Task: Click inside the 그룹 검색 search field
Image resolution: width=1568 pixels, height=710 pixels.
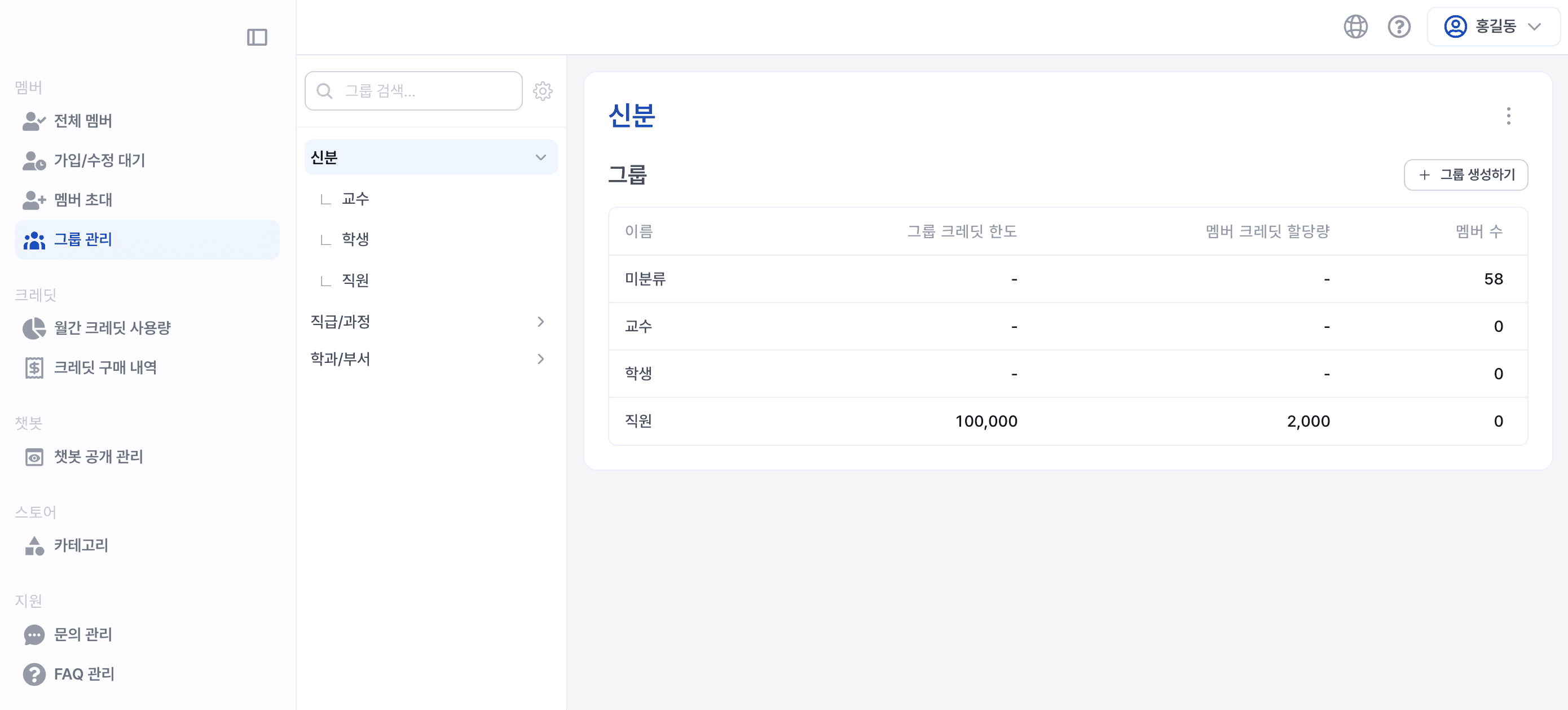Action: (x=414, y=91)
